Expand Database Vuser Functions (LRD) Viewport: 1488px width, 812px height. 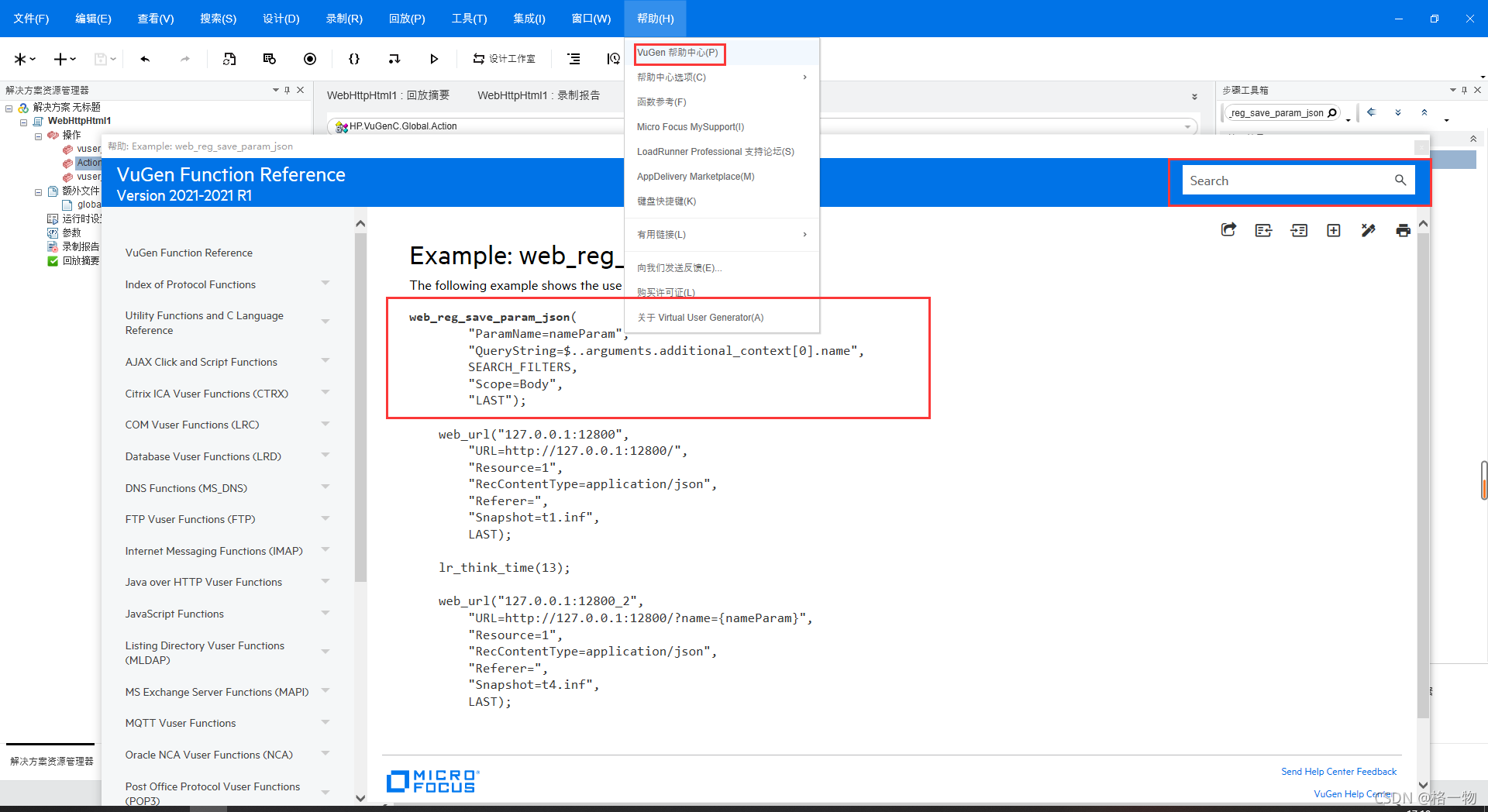coord(325,455)
